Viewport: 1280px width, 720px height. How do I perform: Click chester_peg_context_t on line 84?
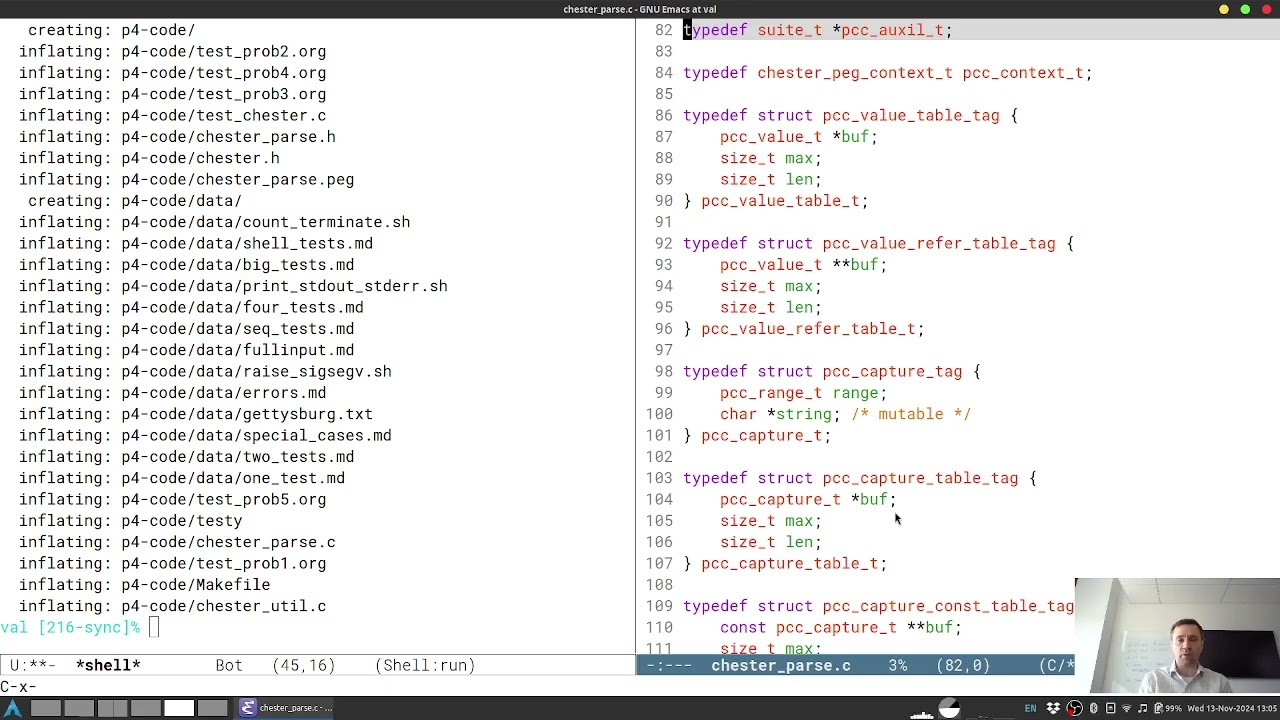click(x=855, y=73)
